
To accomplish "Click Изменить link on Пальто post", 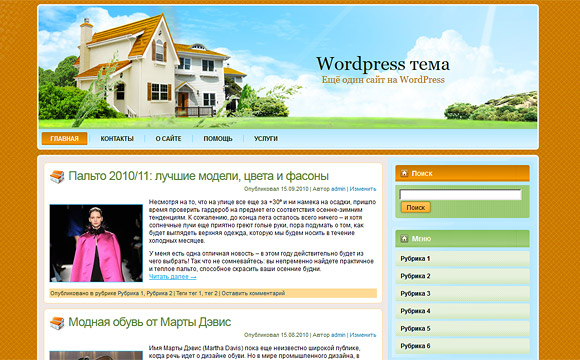I will coord(363,189).
